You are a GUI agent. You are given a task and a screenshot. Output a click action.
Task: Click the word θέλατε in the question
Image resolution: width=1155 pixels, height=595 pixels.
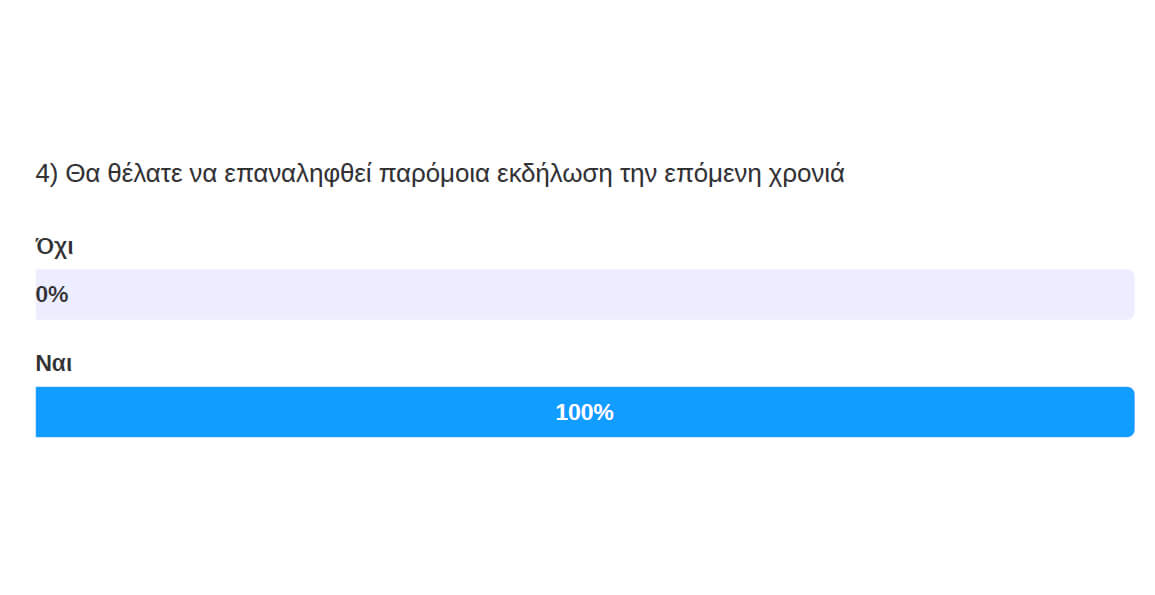(144, 174)
